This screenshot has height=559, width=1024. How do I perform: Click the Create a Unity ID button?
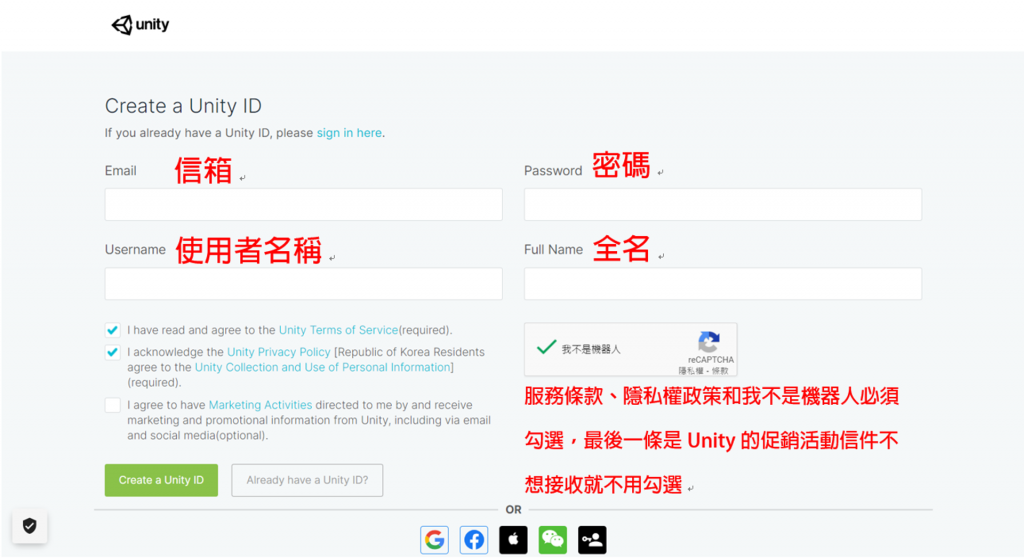(161, 480)
